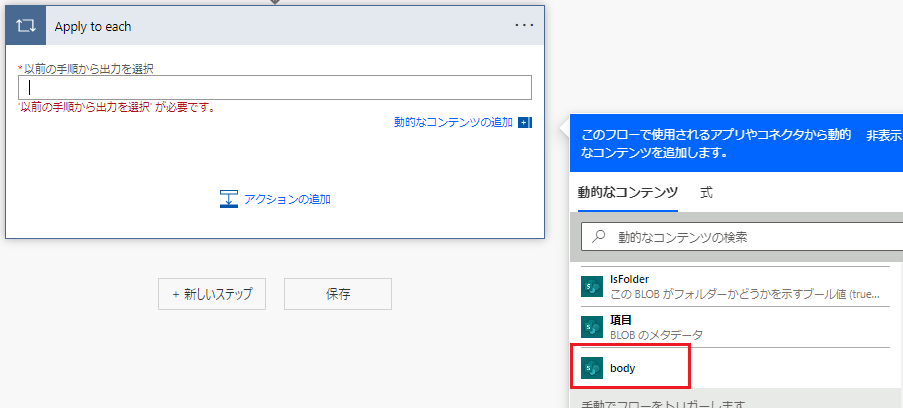903x408 pixels.
Task: Click the アクションの追加 insert icon
Action: [x=228, y=199]
